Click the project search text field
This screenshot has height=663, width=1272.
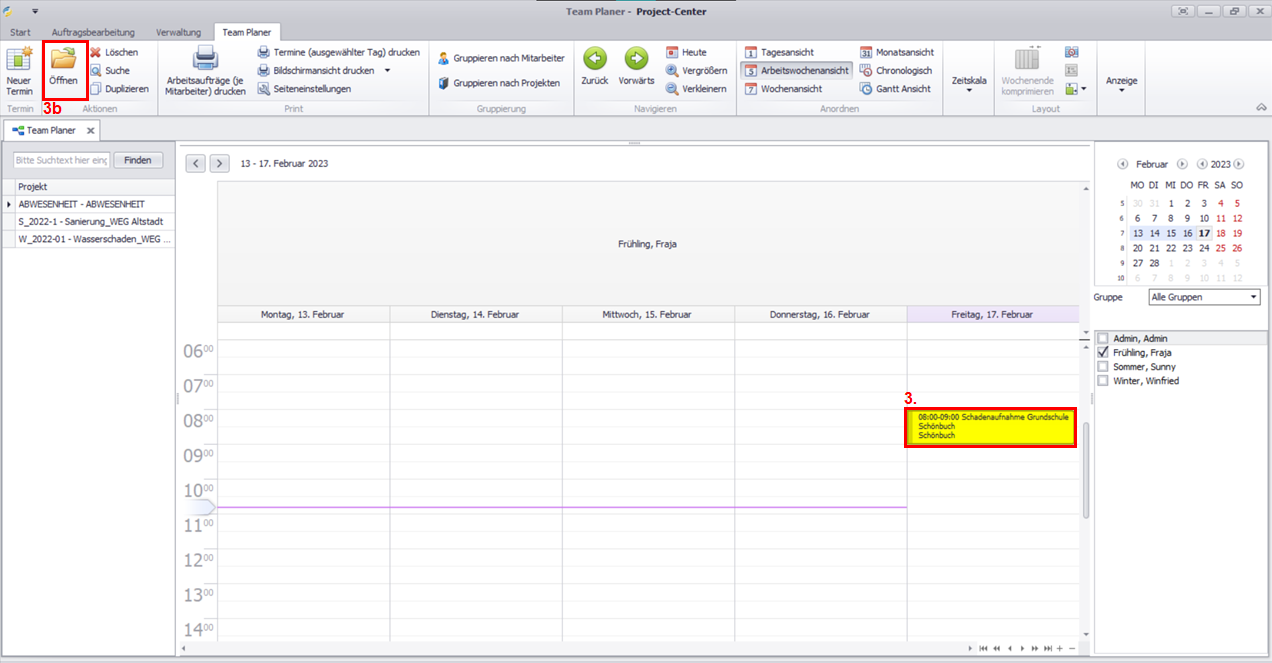pos(60,160)
